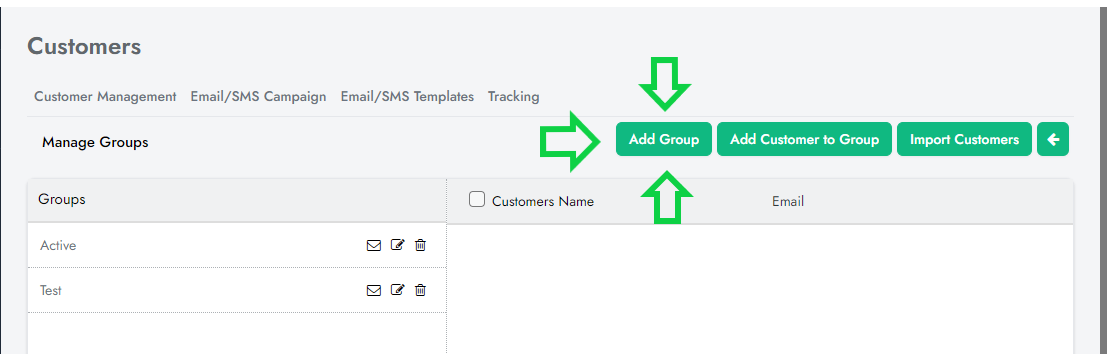Go to the Tracking tab

(513, 97)
